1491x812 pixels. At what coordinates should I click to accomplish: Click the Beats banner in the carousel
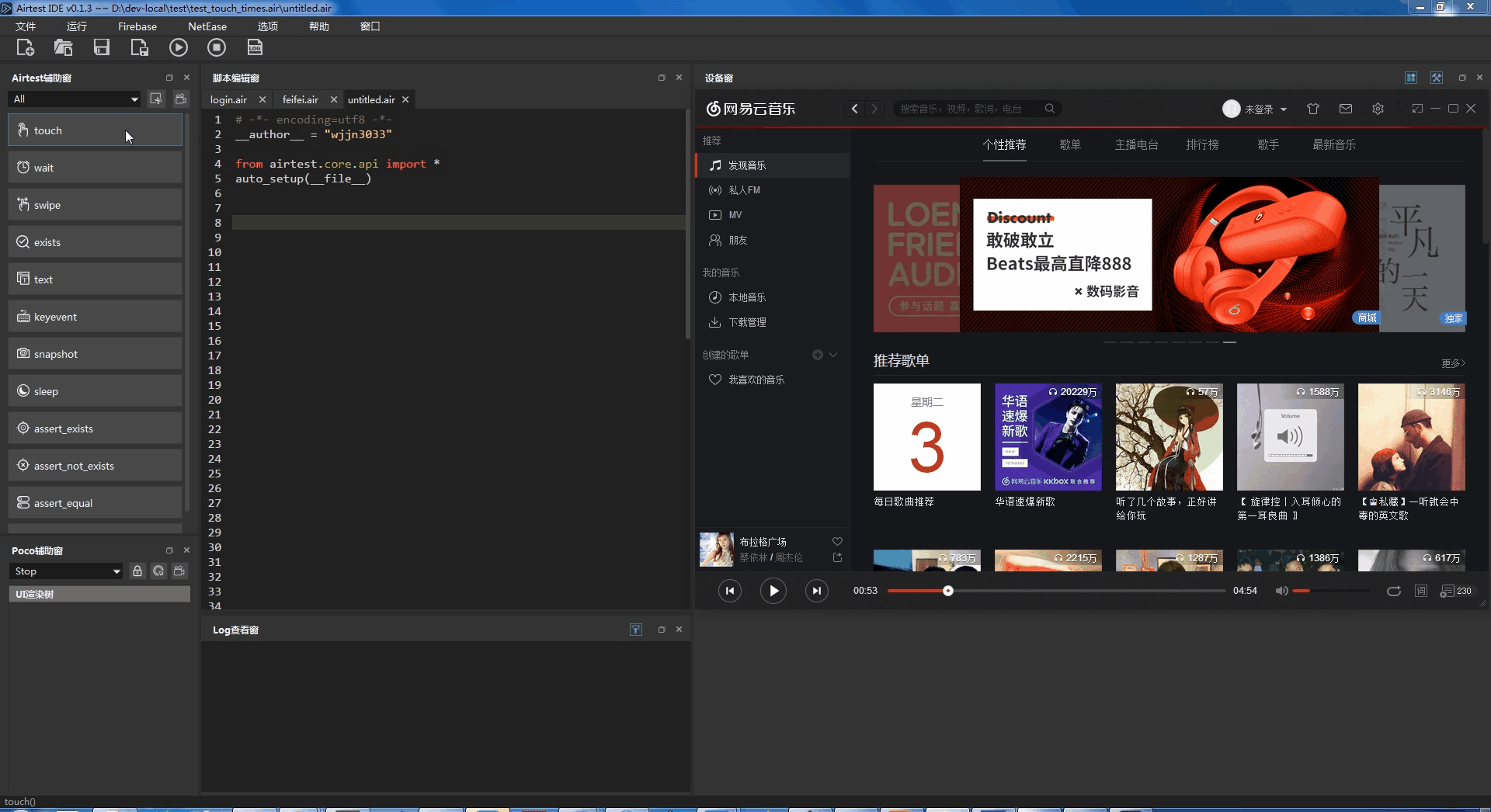[1170, 255]
